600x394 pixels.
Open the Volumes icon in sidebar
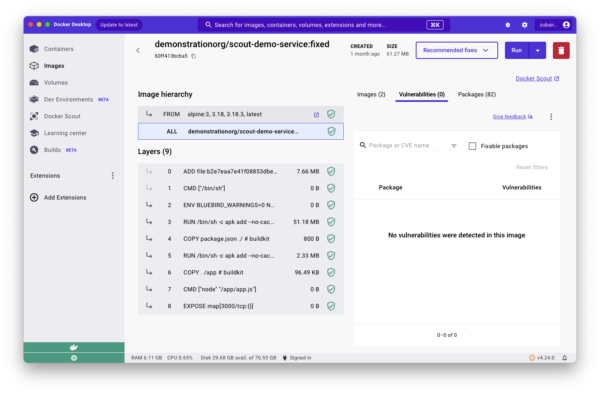(x=34, y=83)
